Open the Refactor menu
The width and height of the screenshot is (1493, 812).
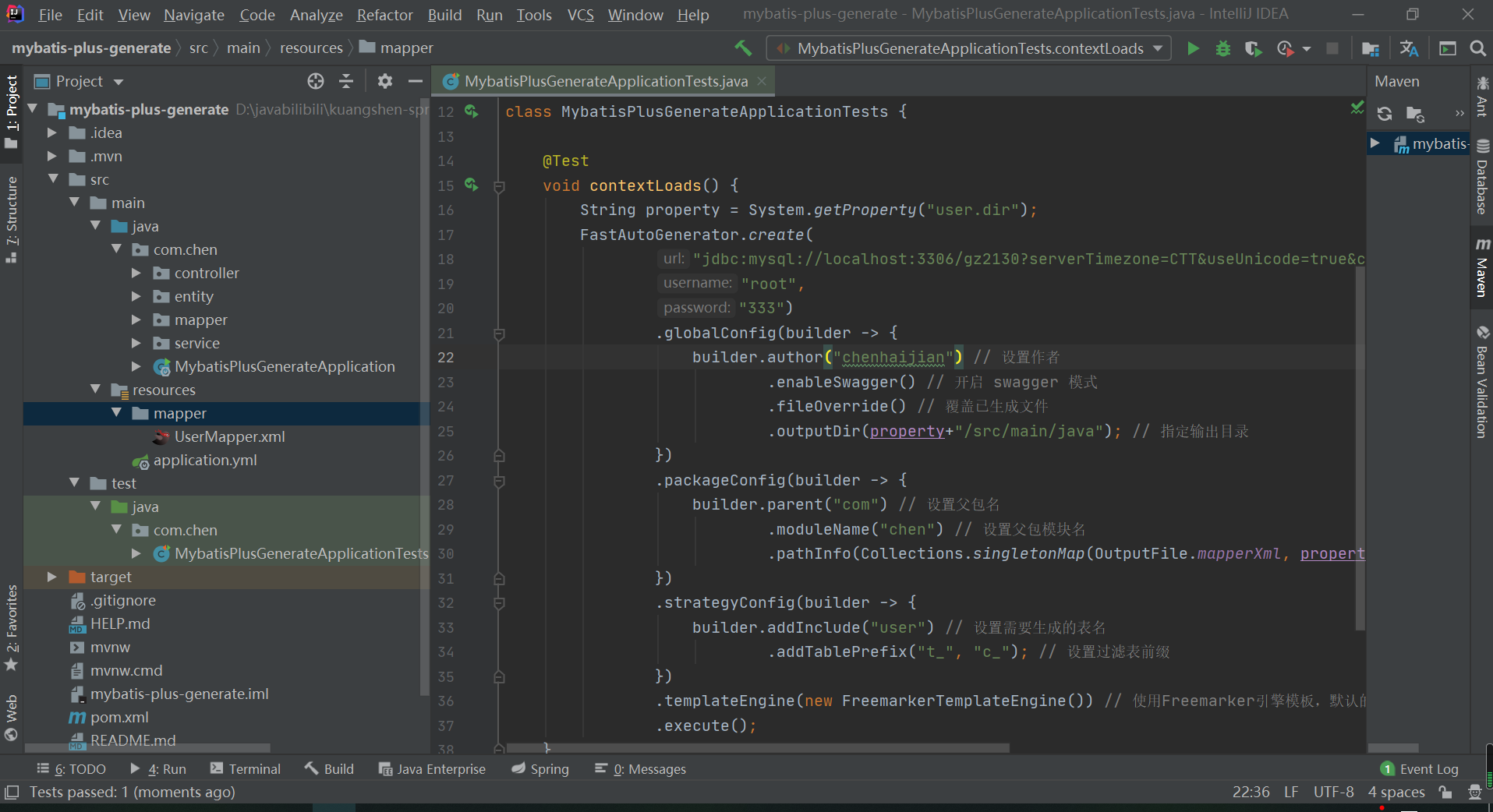point(385,15)
